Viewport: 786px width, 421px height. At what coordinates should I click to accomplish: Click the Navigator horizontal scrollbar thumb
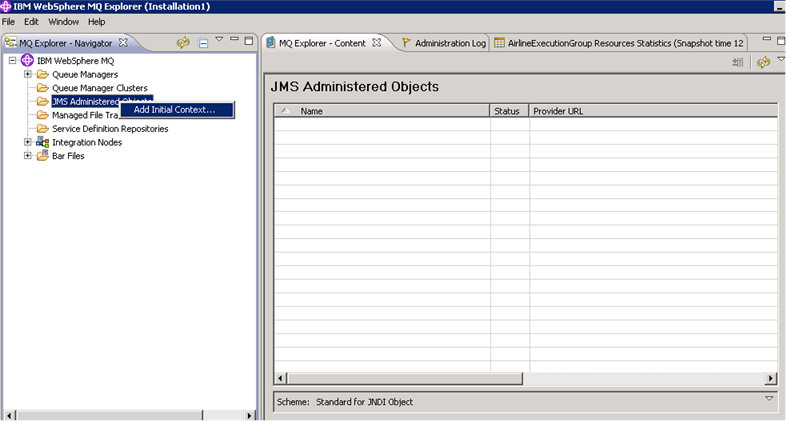[109, 415]
